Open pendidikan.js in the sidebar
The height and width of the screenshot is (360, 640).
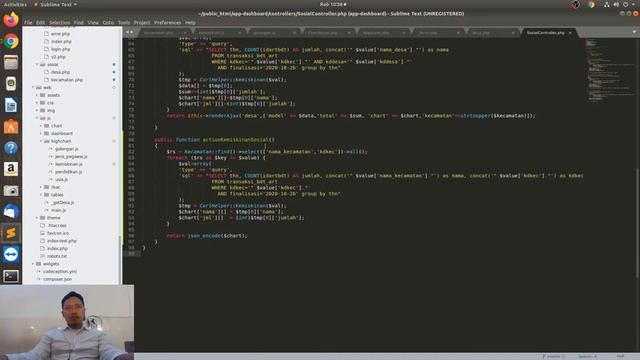[x=69, y=172]
